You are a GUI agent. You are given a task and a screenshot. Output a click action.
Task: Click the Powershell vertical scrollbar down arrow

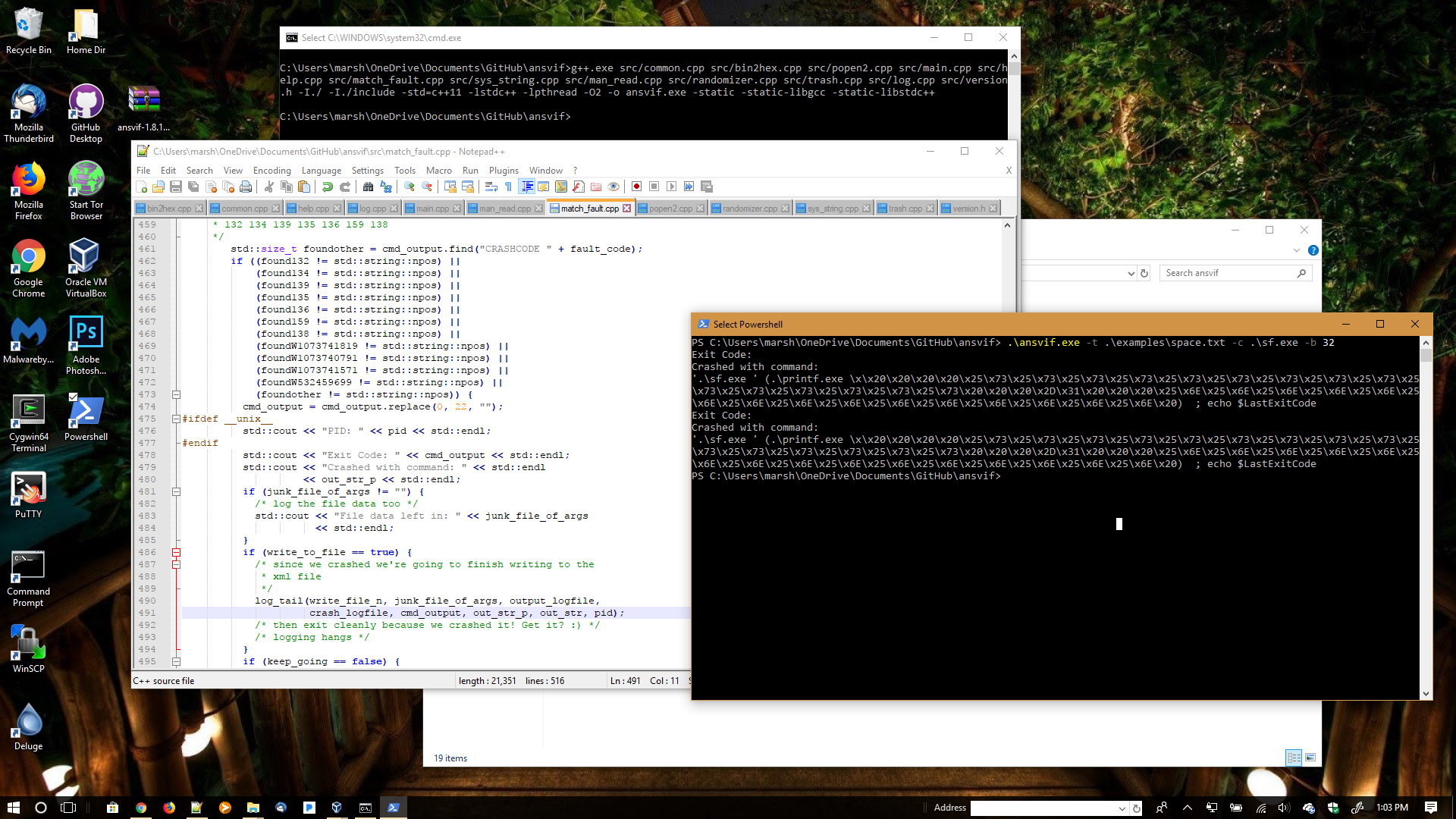click(1426, 693)
